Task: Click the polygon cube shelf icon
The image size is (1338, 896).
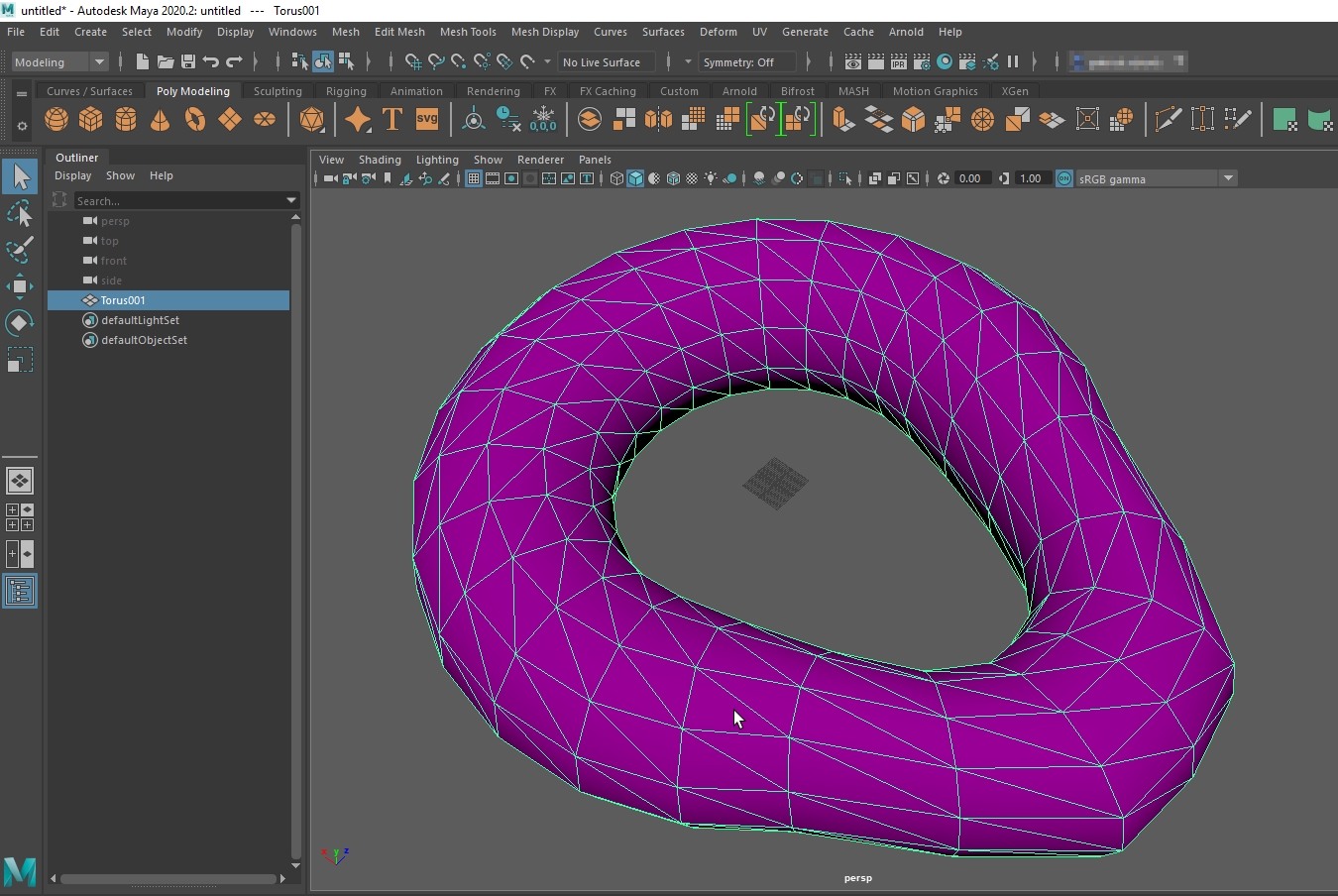Action: (91, 120)
